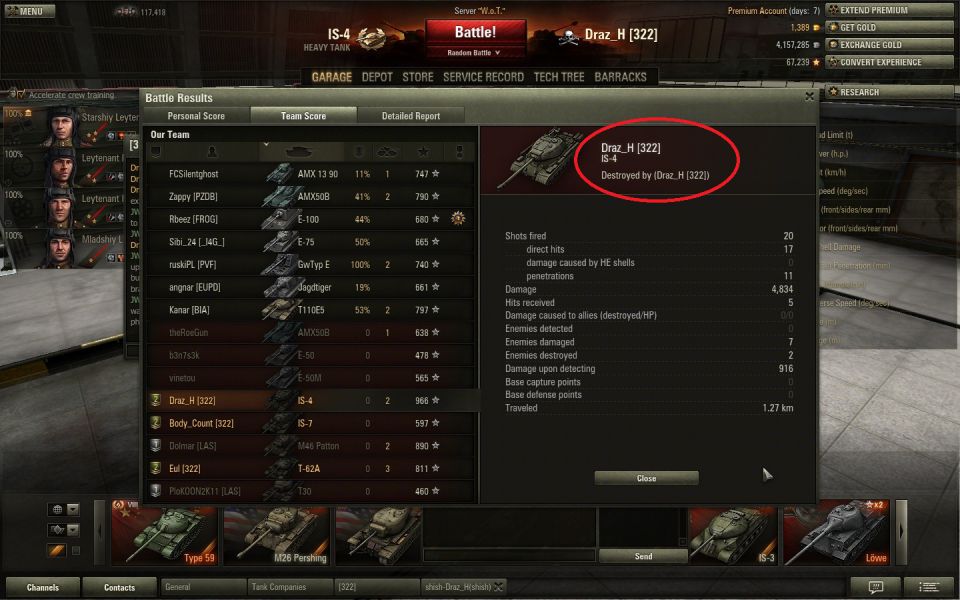Toggle the Accelerate crew training checkbox
The height and width of the screenshot is (600, 960).
tap(20, 94)
